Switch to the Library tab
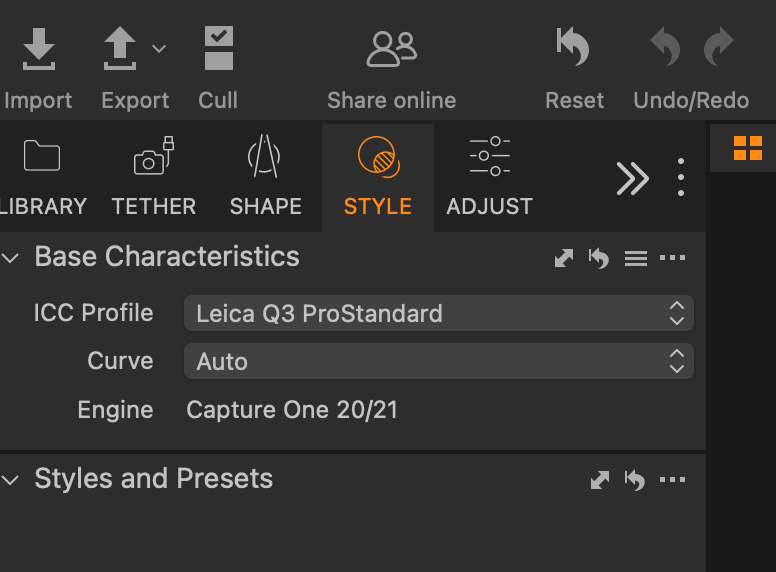776x572 pixels. (x=42, y=178)
